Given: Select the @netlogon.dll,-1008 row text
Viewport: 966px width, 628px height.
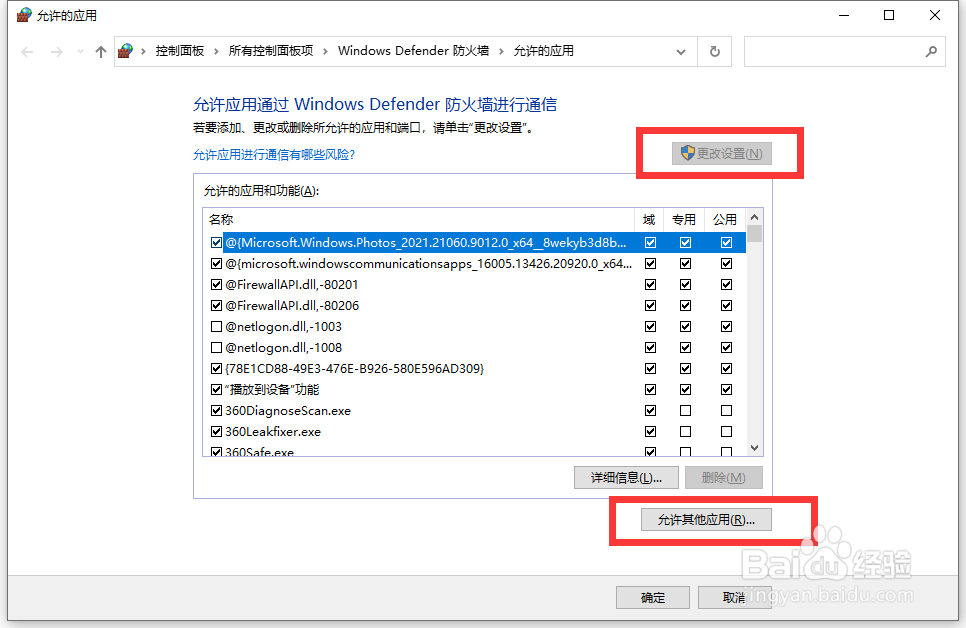Looking at the screenshot, I should 283,348.
